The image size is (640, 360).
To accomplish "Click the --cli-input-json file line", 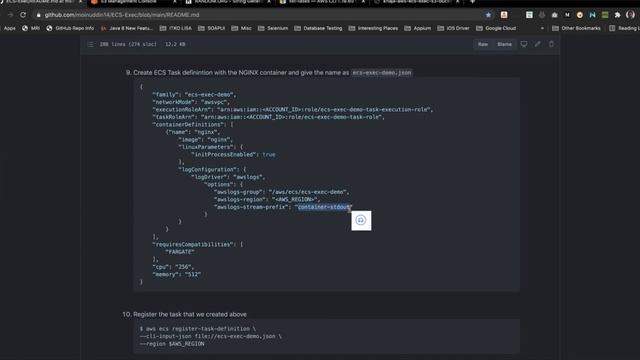I will pos(211,336).
